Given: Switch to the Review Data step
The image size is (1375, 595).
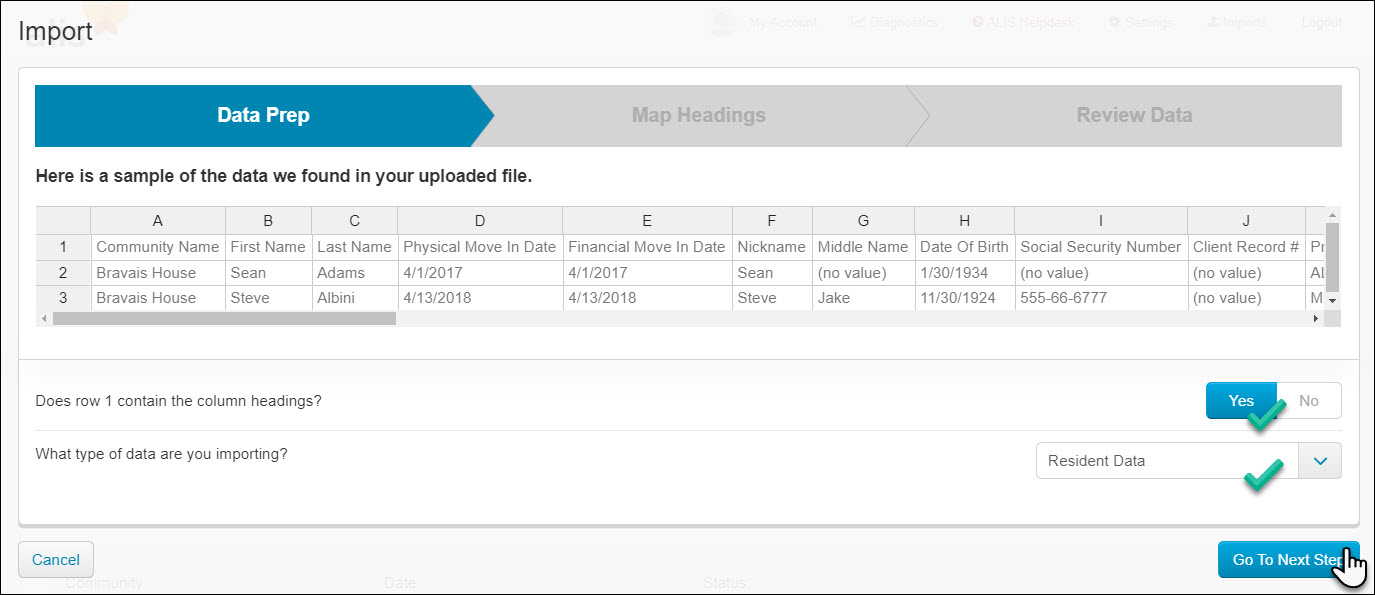Looking at the screenshot, I should [x=1134, y=116].
